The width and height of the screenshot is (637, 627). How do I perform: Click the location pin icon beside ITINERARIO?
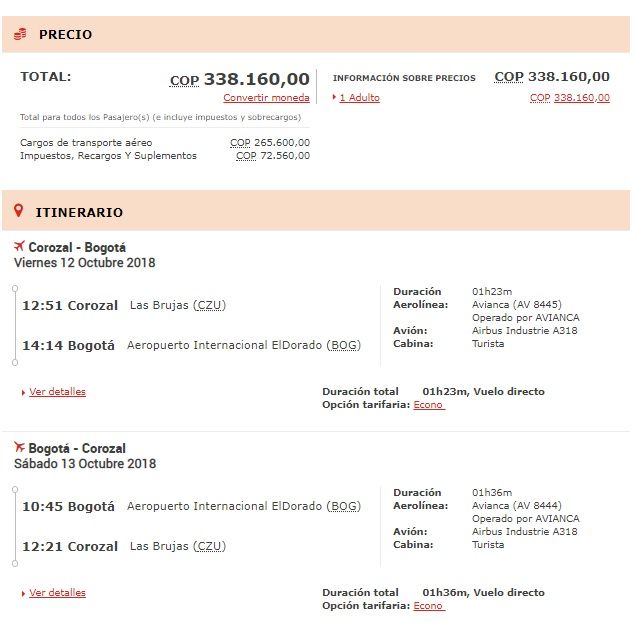point(18,211)
